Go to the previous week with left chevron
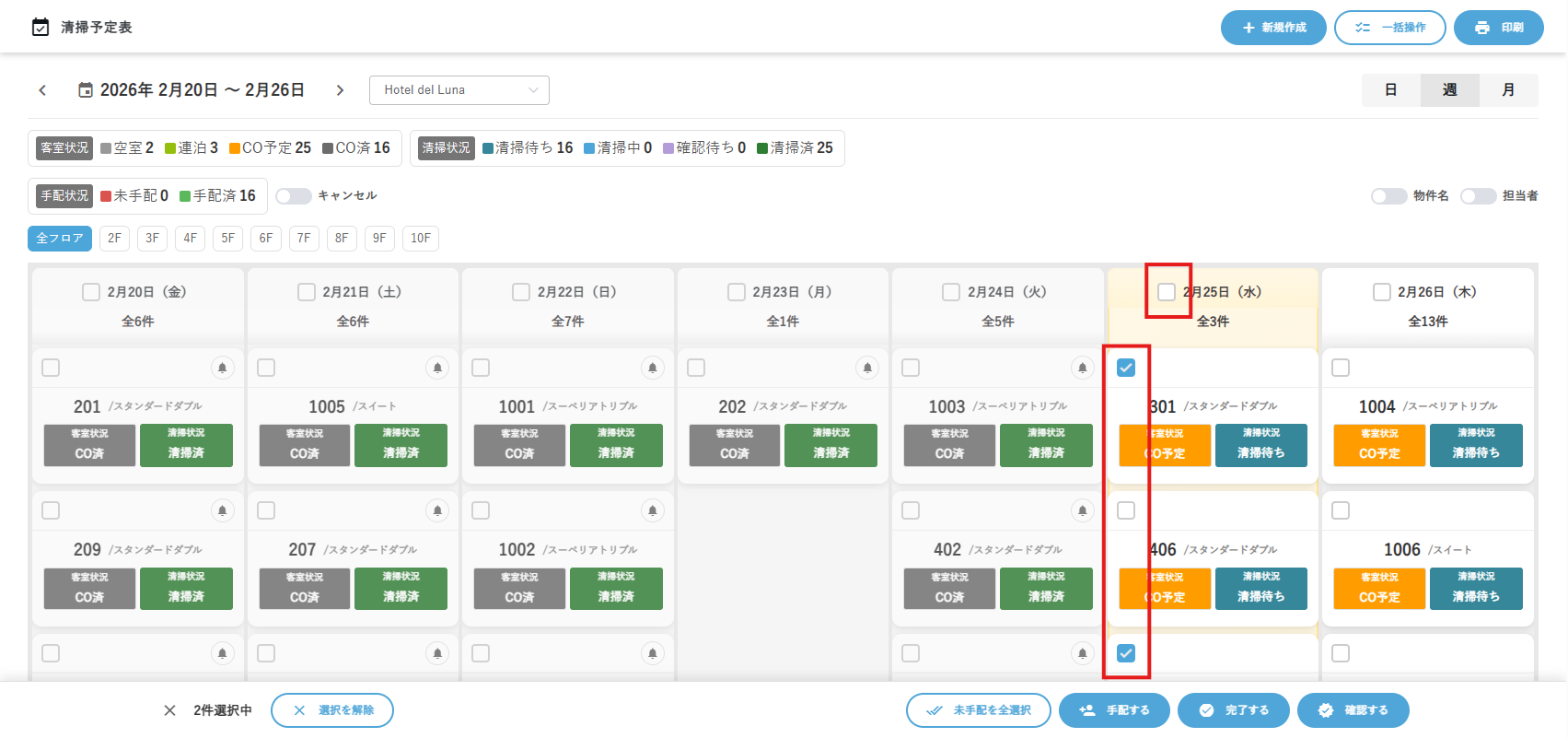Screen dimensions: 1568x738 42,90
